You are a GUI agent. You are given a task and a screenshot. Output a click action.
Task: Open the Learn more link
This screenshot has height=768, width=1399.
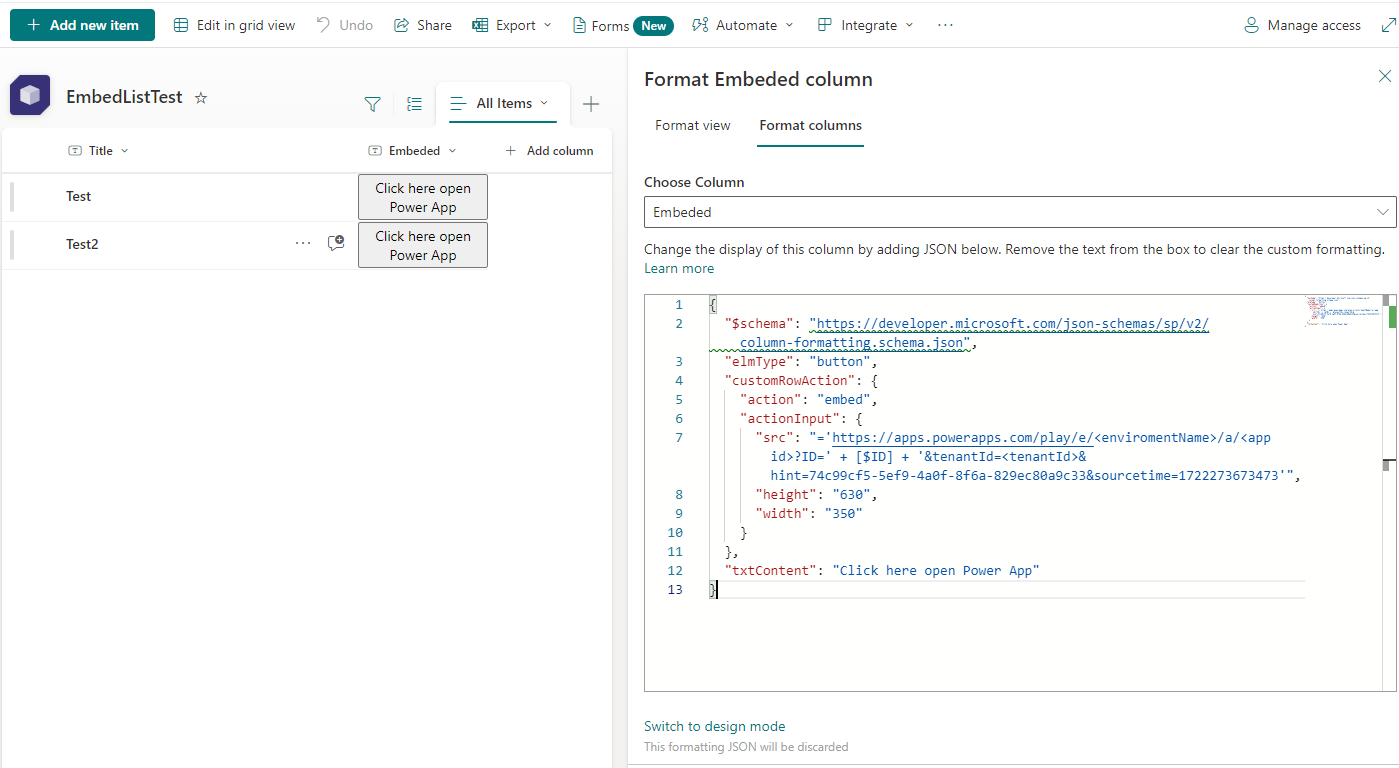(679, 268)
